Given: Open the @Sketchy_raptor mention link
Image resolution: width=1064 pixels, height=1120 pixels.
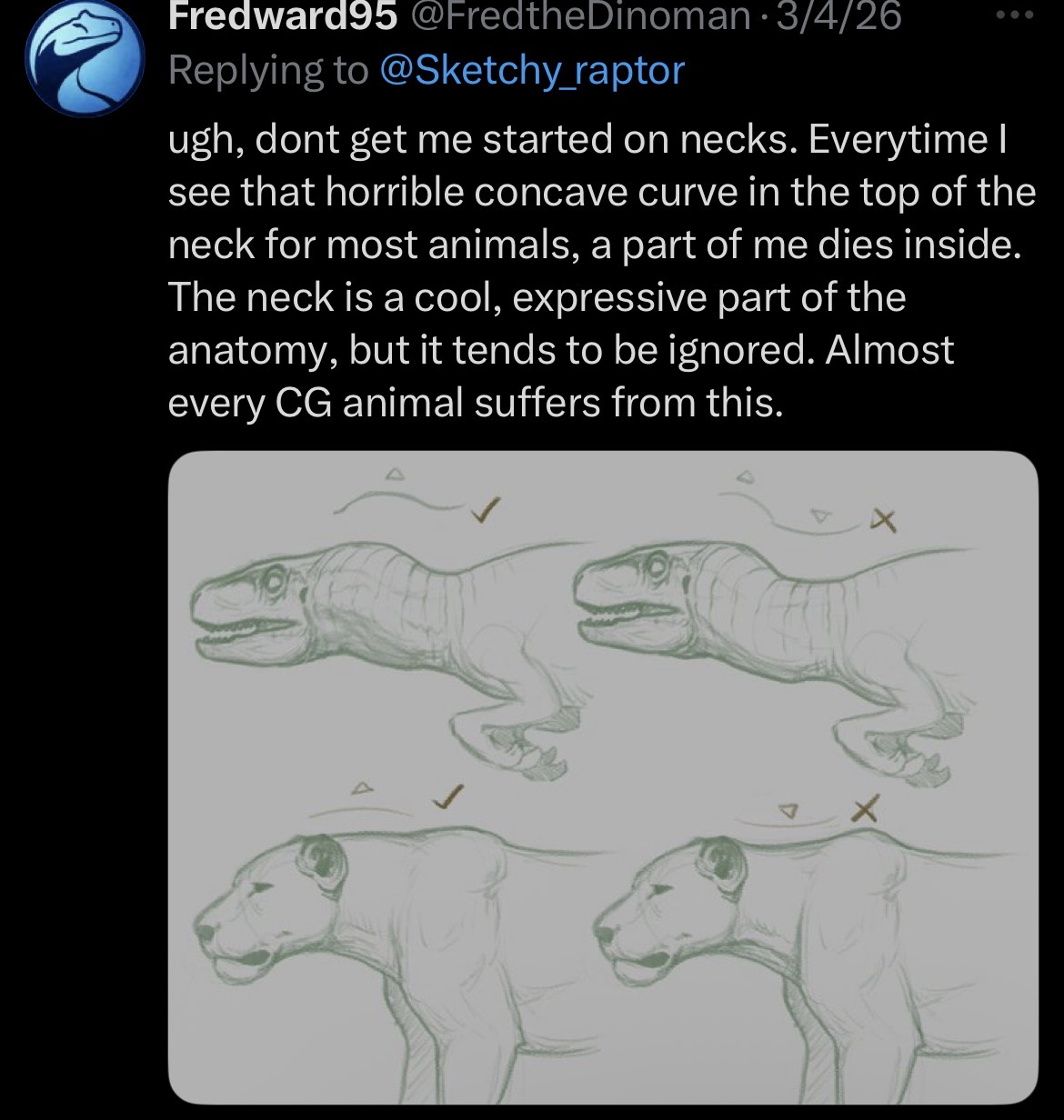Looking at the screenshot, I should click(530, 70).
